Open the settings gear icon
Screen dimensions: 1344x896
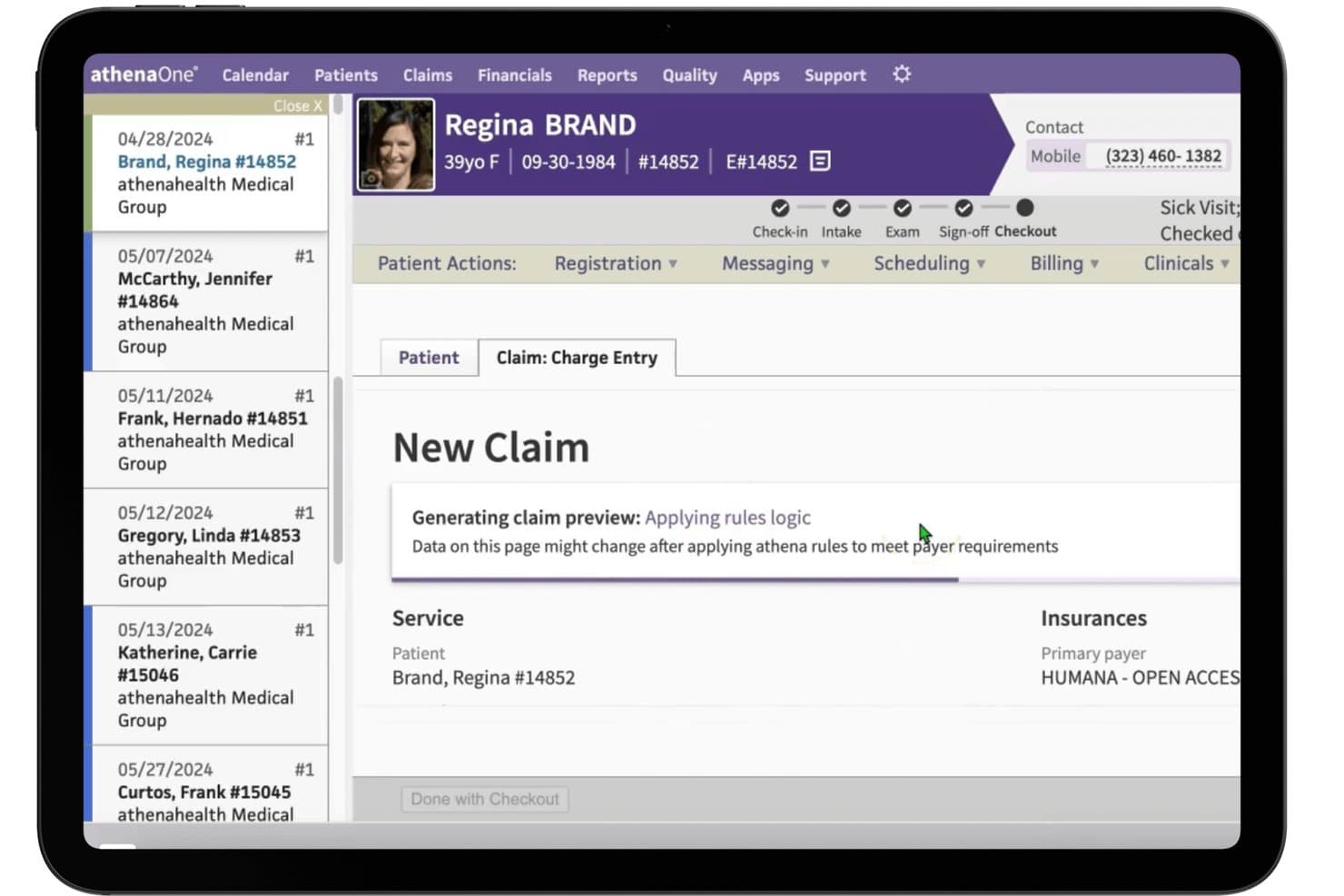pyautogui.click(x=901, y=74)
